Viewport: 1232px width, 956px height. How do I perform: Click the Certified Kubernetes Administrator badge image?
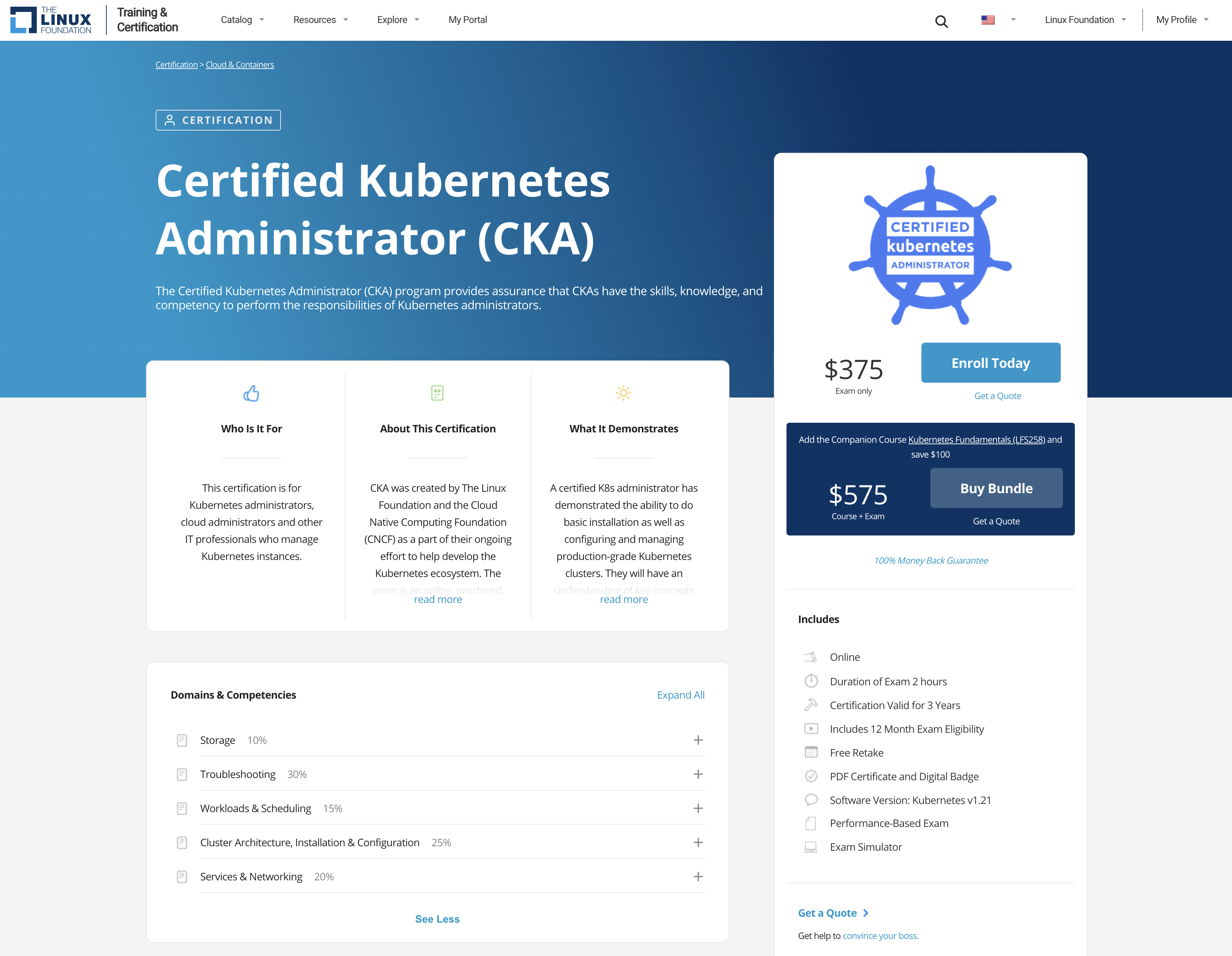pyautogui.click(x=930, y=245)
